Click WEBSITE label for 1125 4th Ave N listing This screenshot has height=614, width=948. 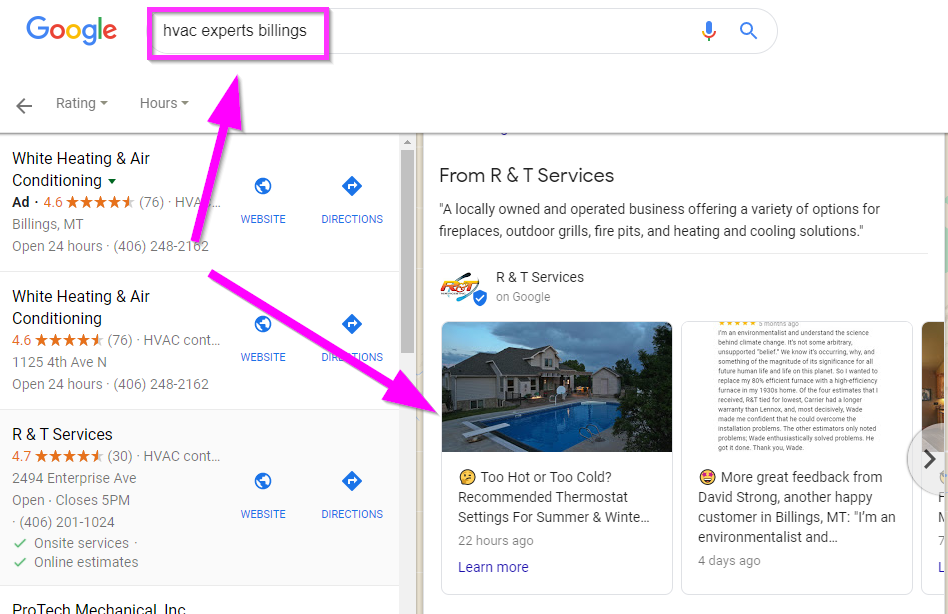(263, 357)
